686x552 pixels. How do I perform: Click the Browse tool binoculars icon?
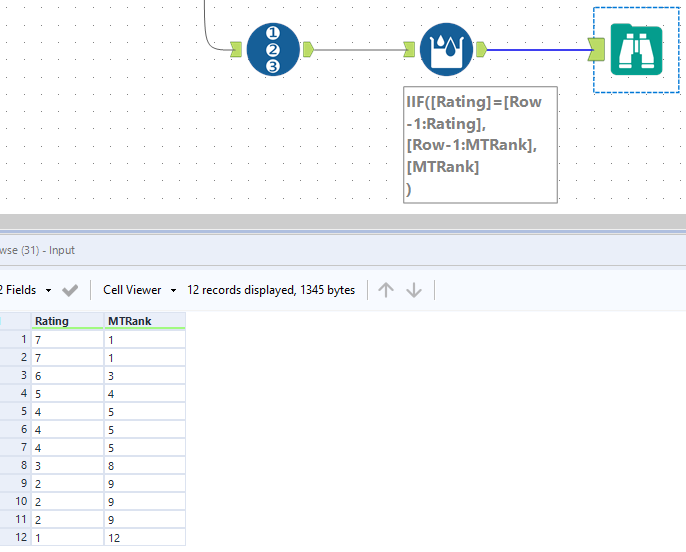[x=636, y=49]
